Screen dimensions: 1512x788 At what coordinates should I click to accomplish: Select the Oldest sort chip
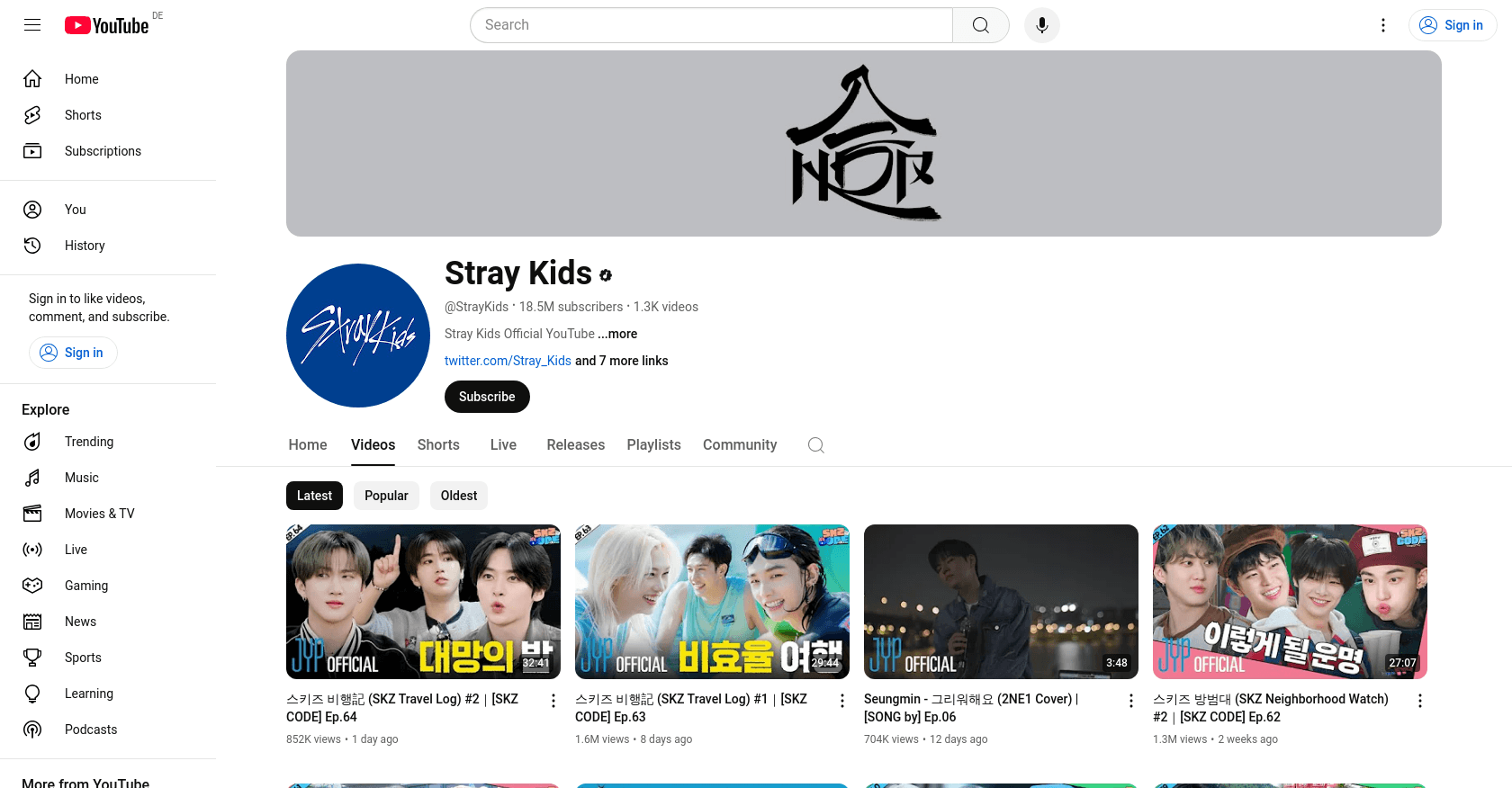coord(459,496)
